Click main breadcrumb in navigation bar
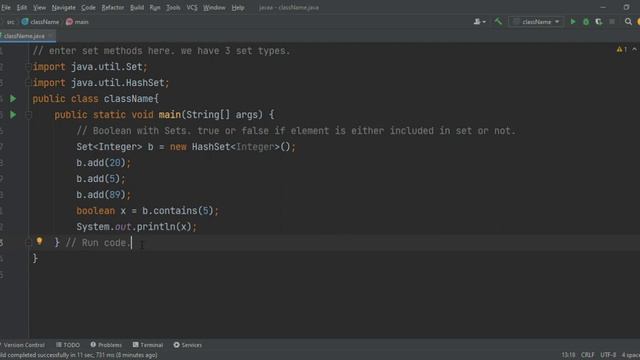This screenshot has width=640, height=360. click(x=78, y=22)
